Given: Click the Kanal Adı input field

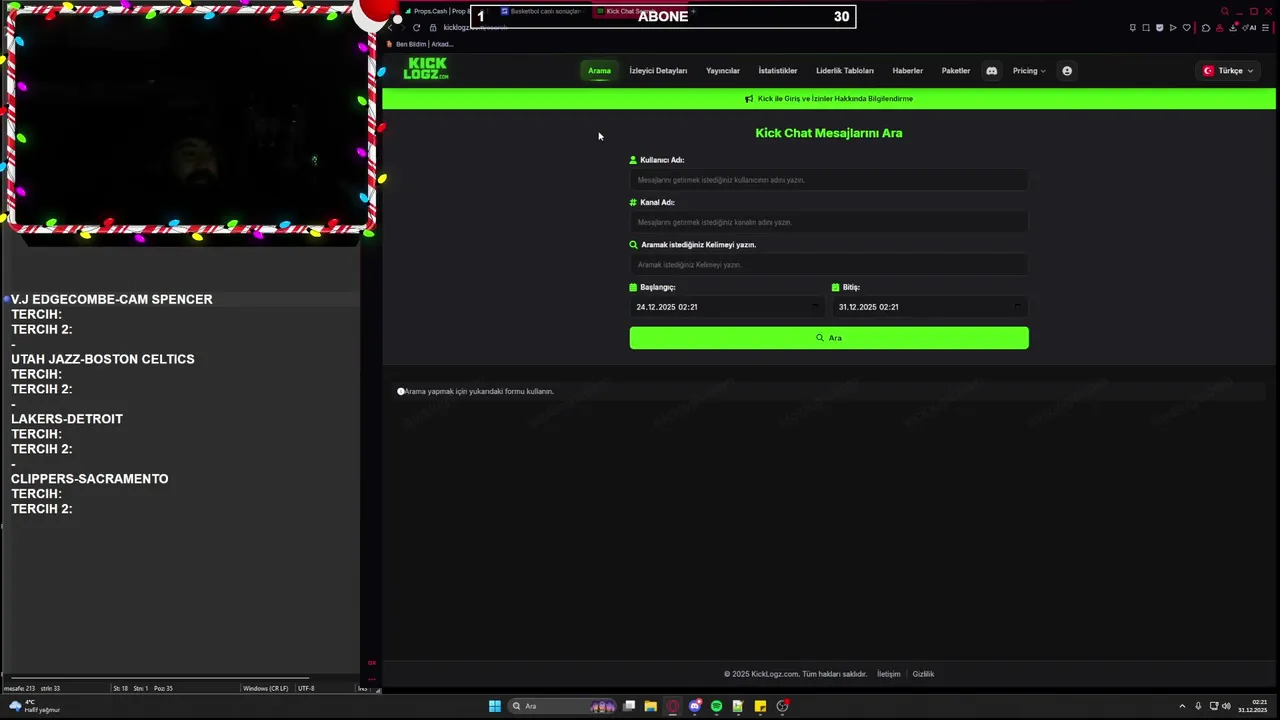Looking at the screenshot, I should click(x=829, y=222).
